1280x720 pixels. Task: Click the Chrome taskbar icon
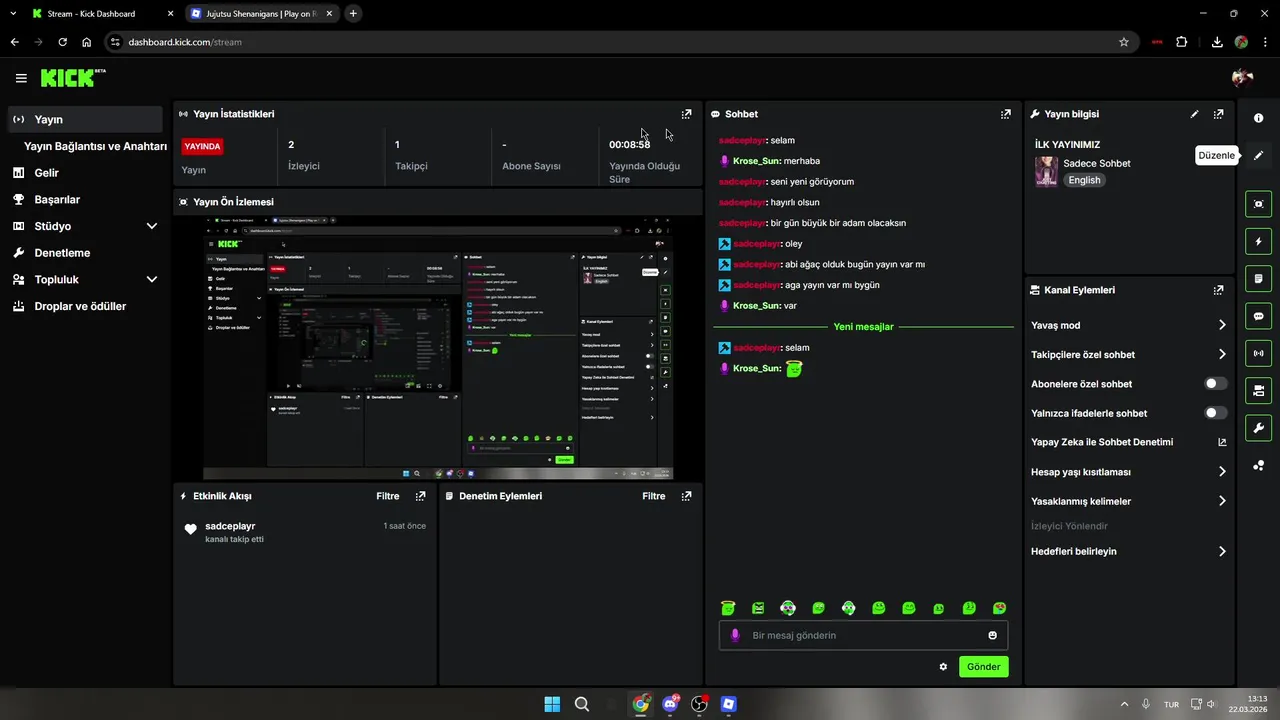640,704
